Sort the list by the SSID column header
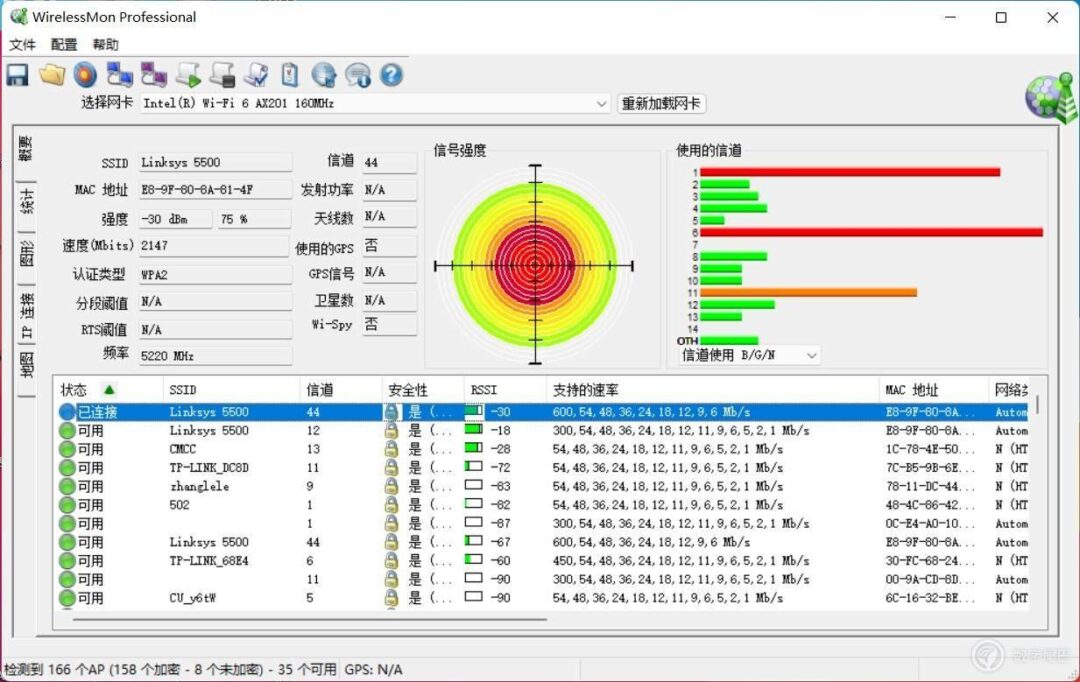 [x=231, y=390]
